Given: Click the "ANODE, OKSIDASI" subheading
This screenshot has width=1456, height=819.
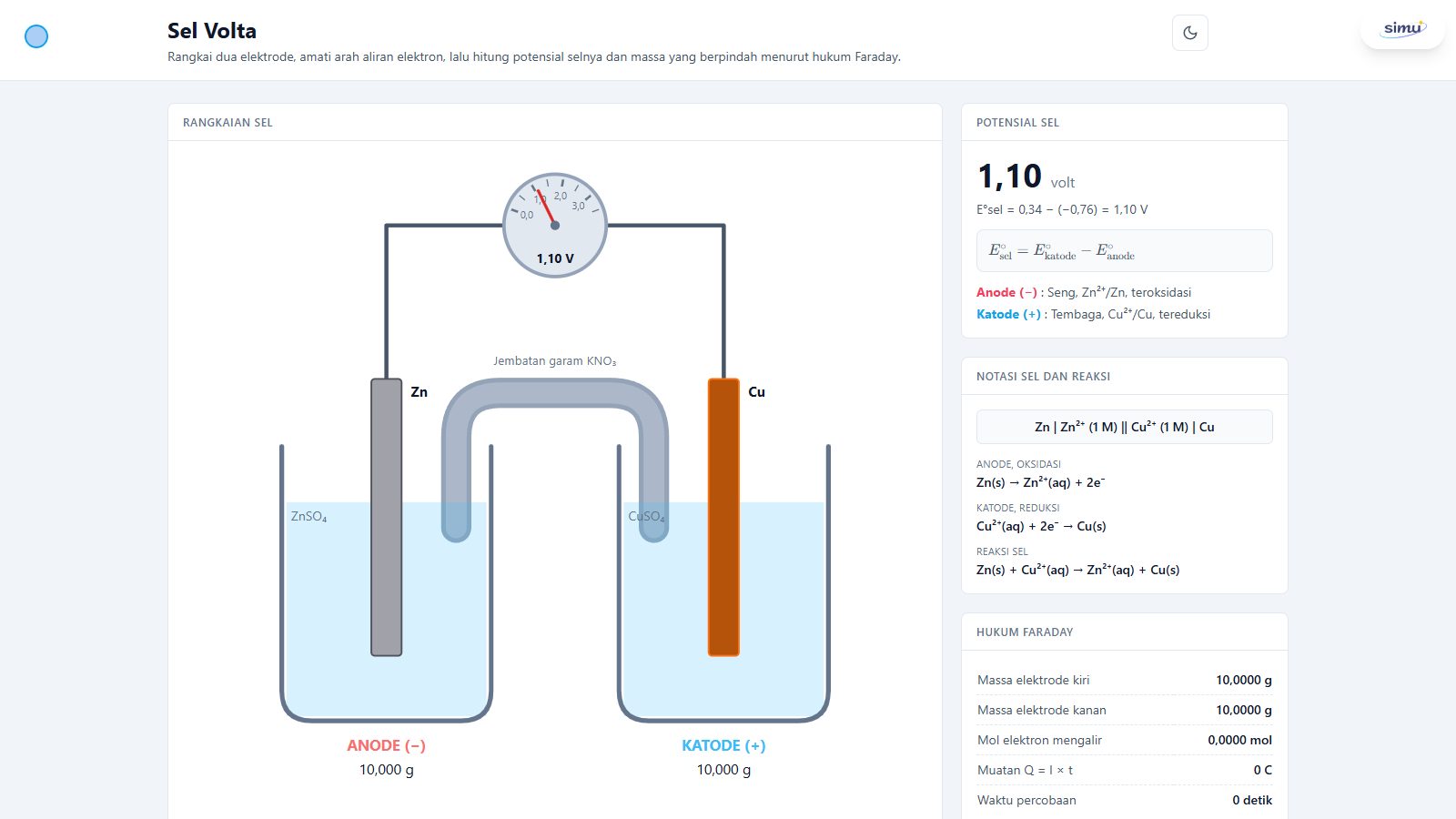Looking at the screenshot, I should pos(1018,464).
